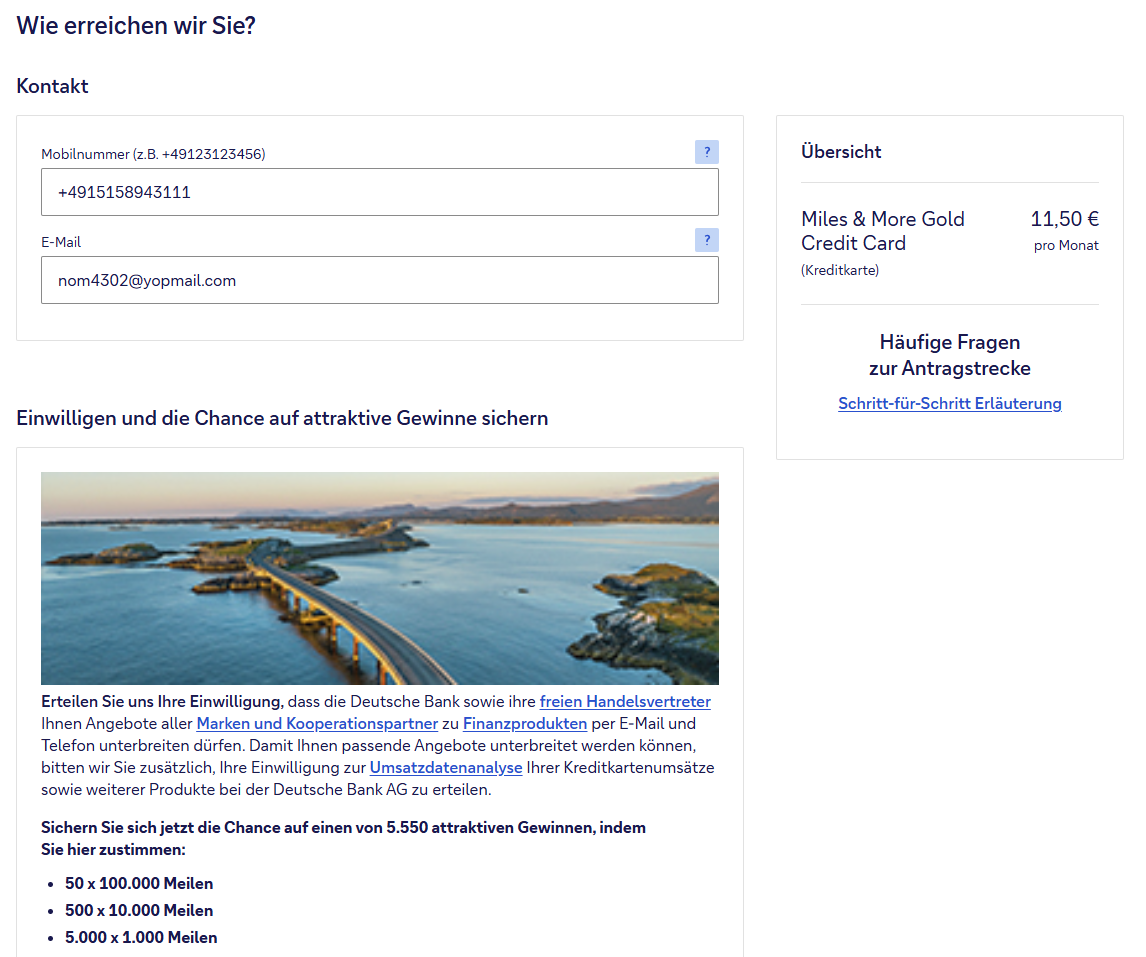1146x957 pixels.
Task: Click the 11,50 € monthly price
Action: pyautogui.click(x=1064, y=220)
